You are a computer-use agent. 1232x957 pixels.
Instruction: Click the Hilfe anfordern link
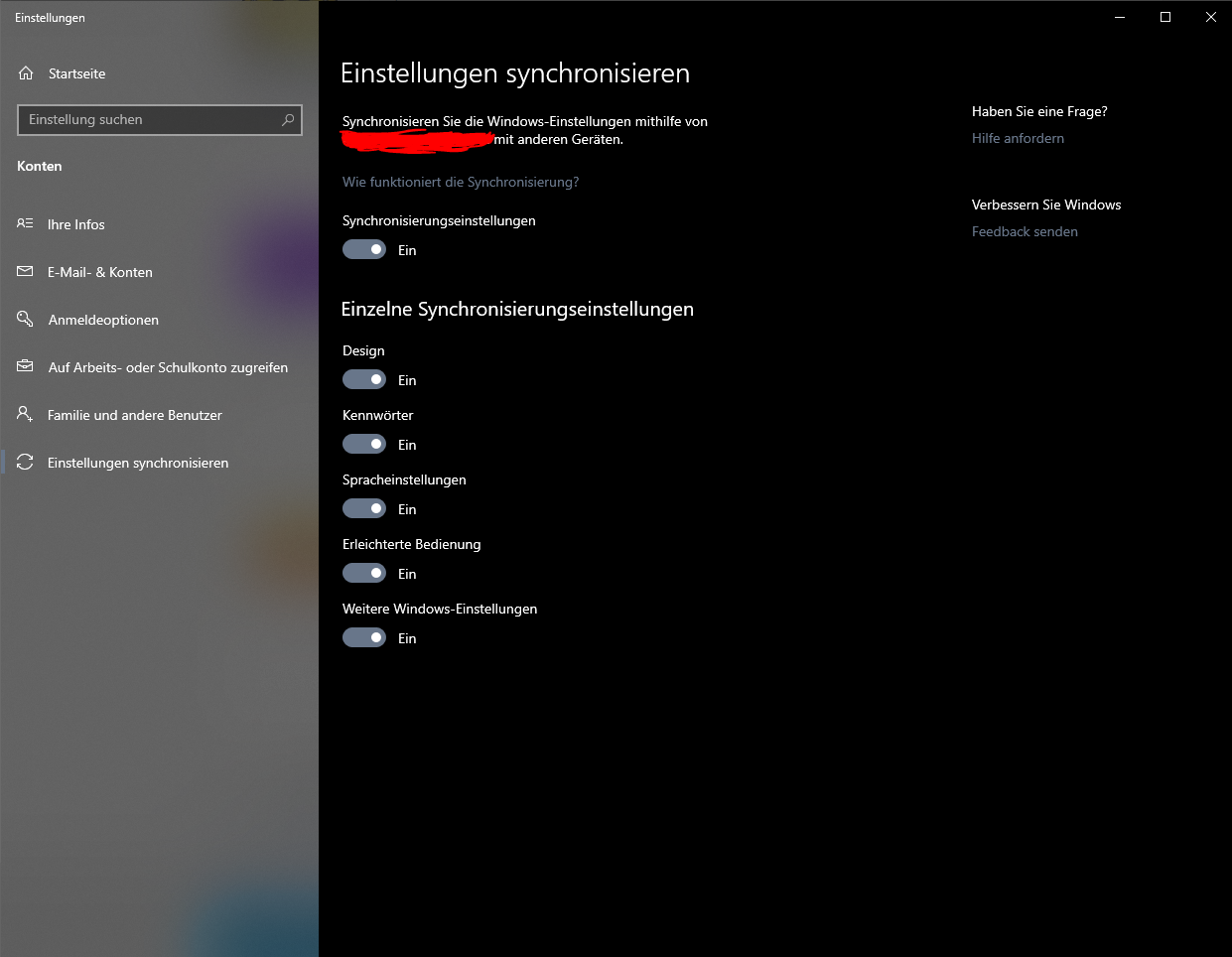[x=1018, y=138]
